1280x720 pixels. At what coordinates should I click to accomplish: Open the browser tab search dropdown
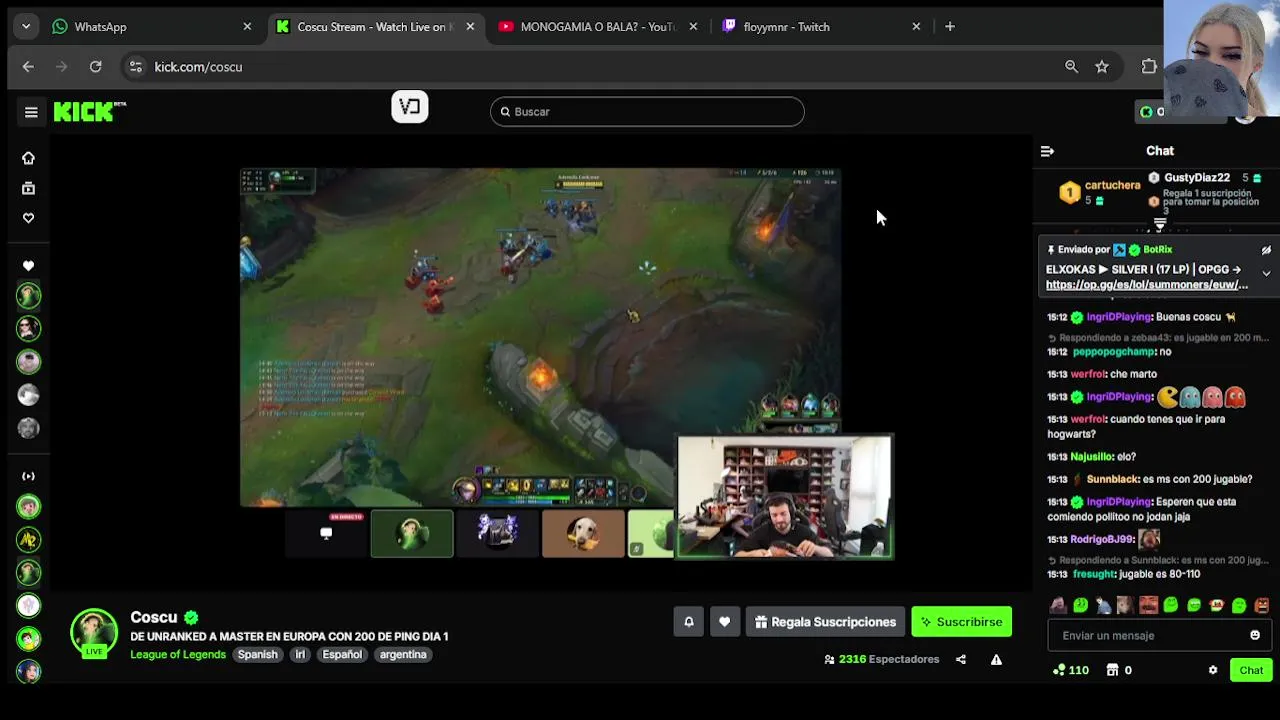click(x=26, y=27)
